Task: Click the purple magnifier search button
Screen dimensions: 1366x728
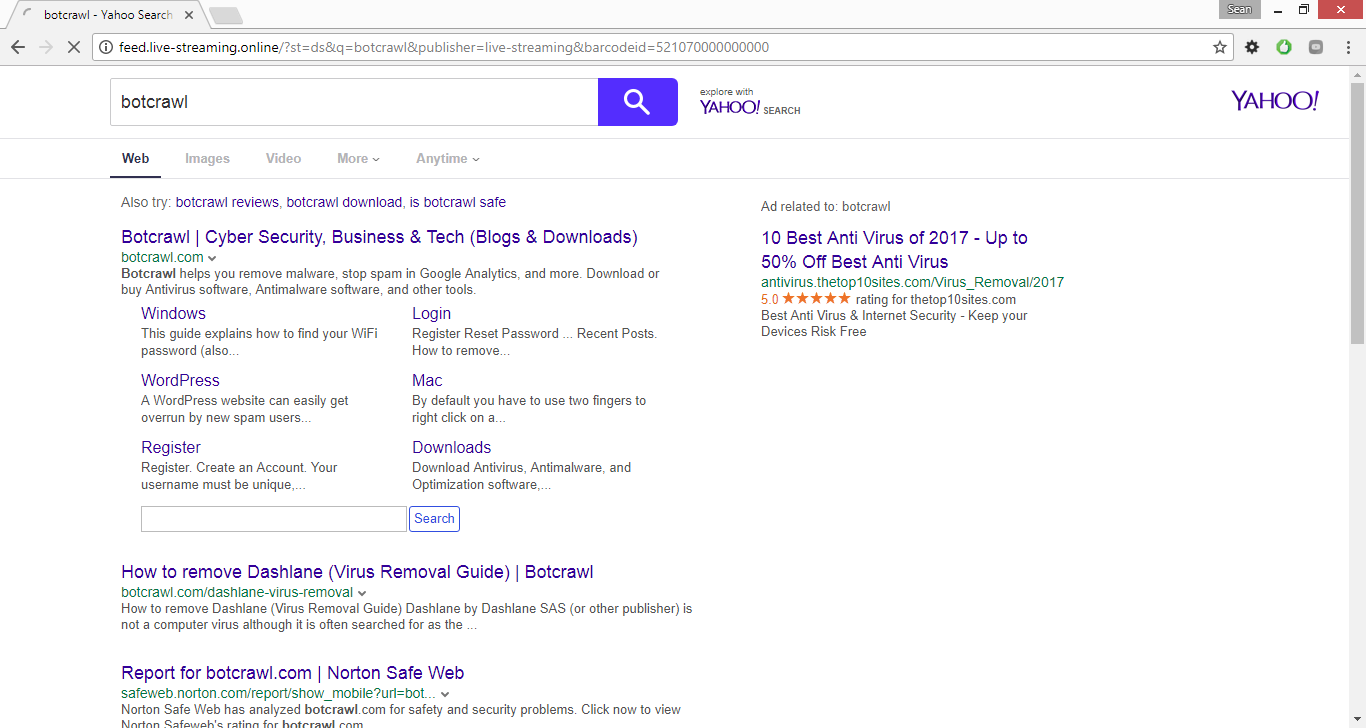Action: point(637,102)
